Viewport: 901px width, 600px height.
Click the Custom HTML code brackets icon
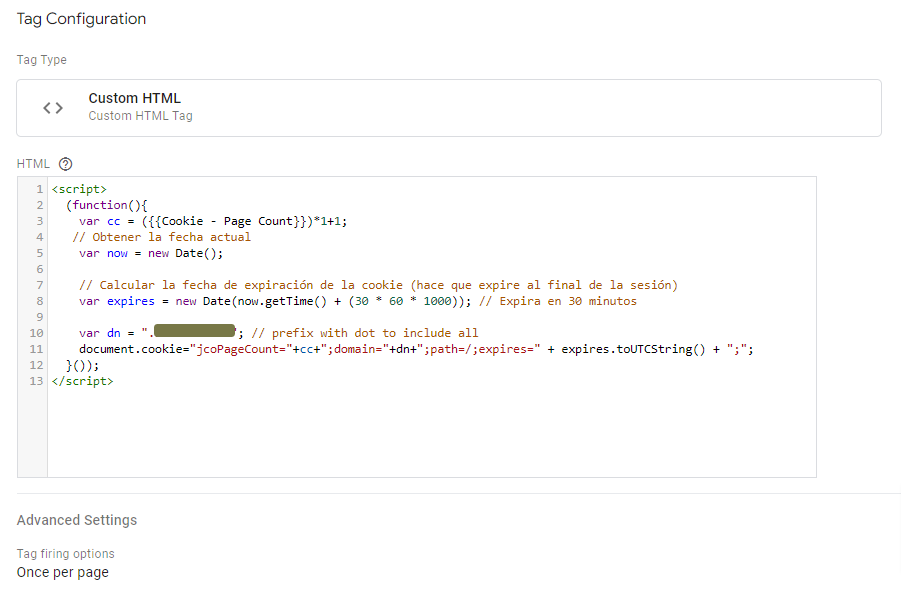click(x=53, y=107)
